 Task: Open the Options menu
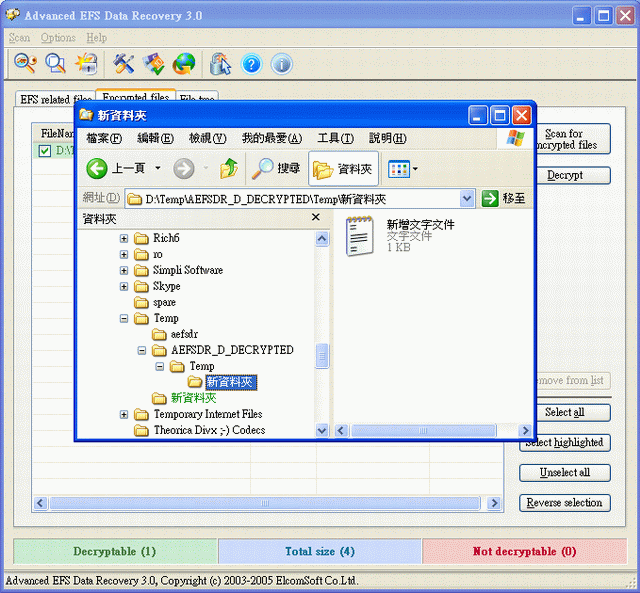click(x=58, y=38)
